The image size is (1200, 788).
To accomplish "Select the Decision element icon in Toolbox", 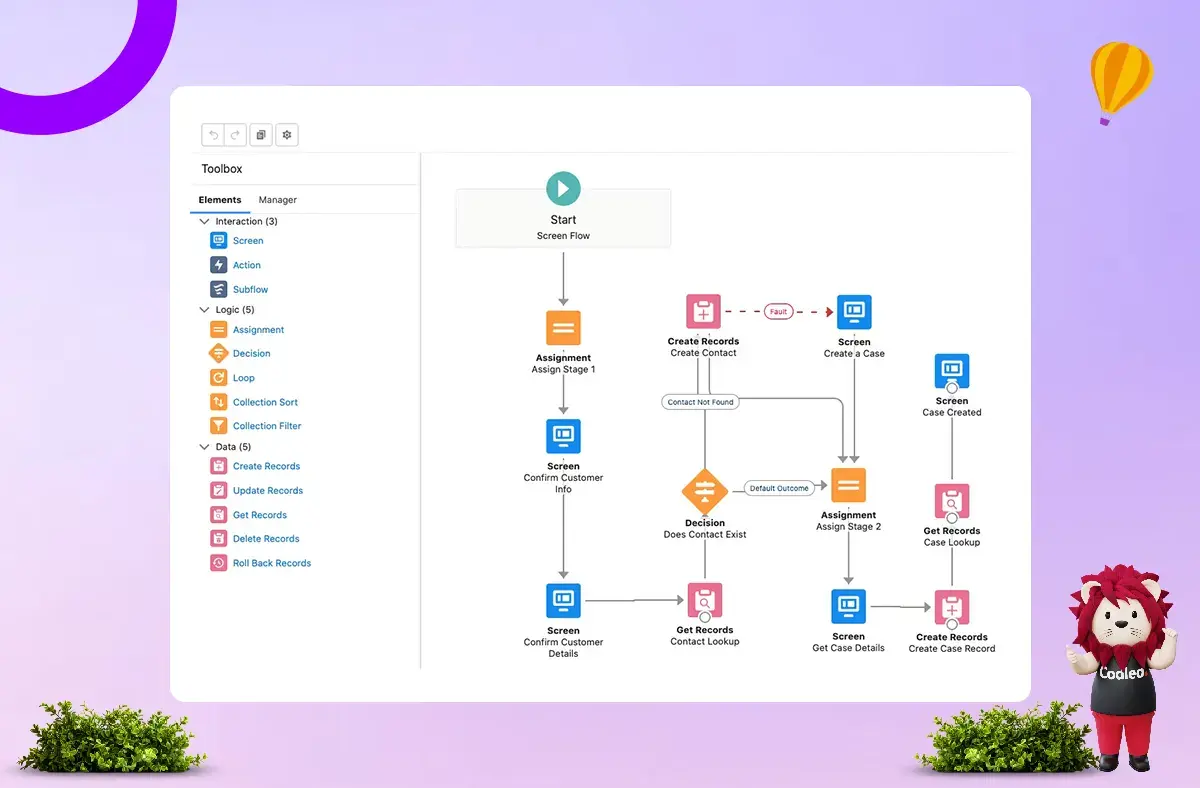I will pos(219,353).
